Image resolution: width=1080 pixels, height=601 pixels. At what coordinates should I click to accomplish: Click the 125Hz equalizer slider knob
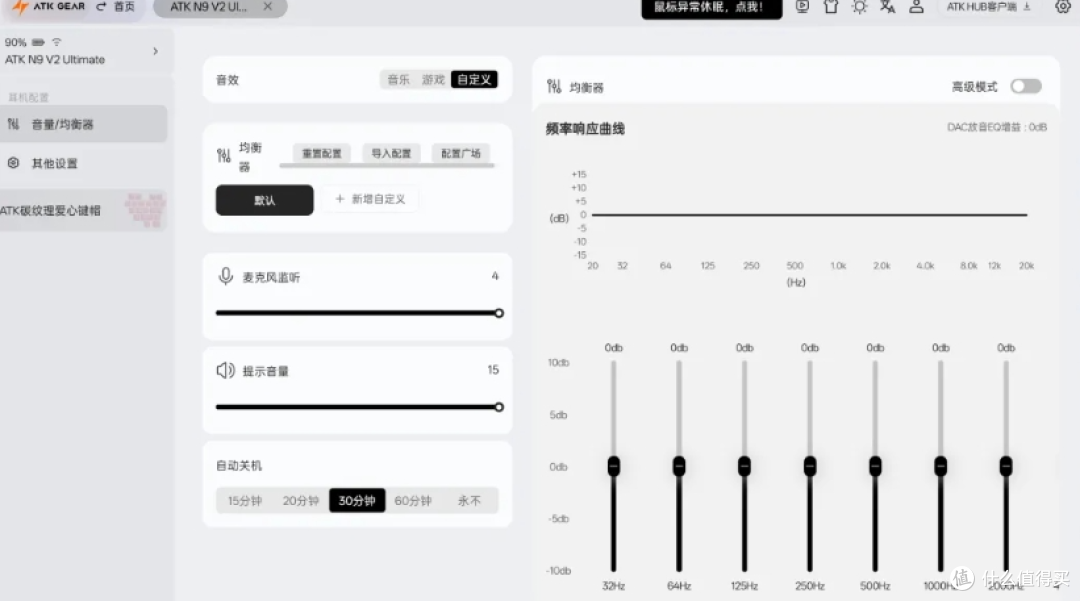[744, 466]
